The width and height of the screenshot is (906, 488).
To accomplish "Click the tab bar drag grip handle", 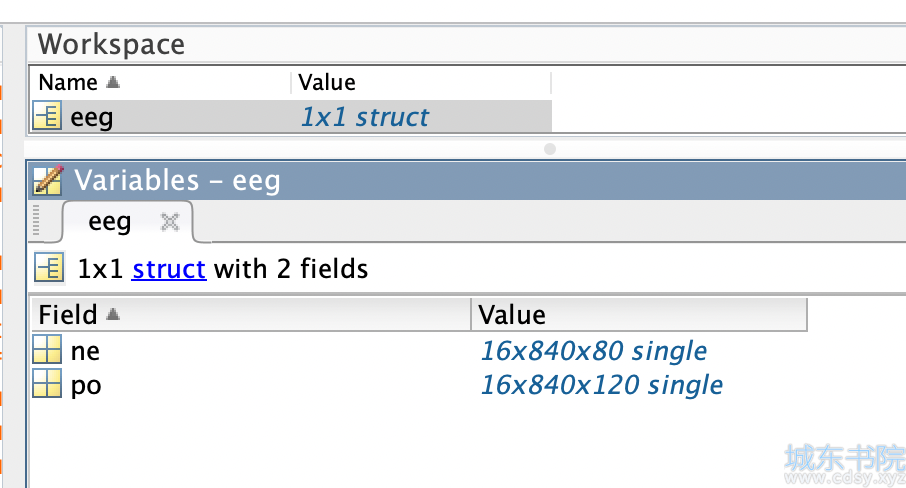I will (x=36, y=221).
